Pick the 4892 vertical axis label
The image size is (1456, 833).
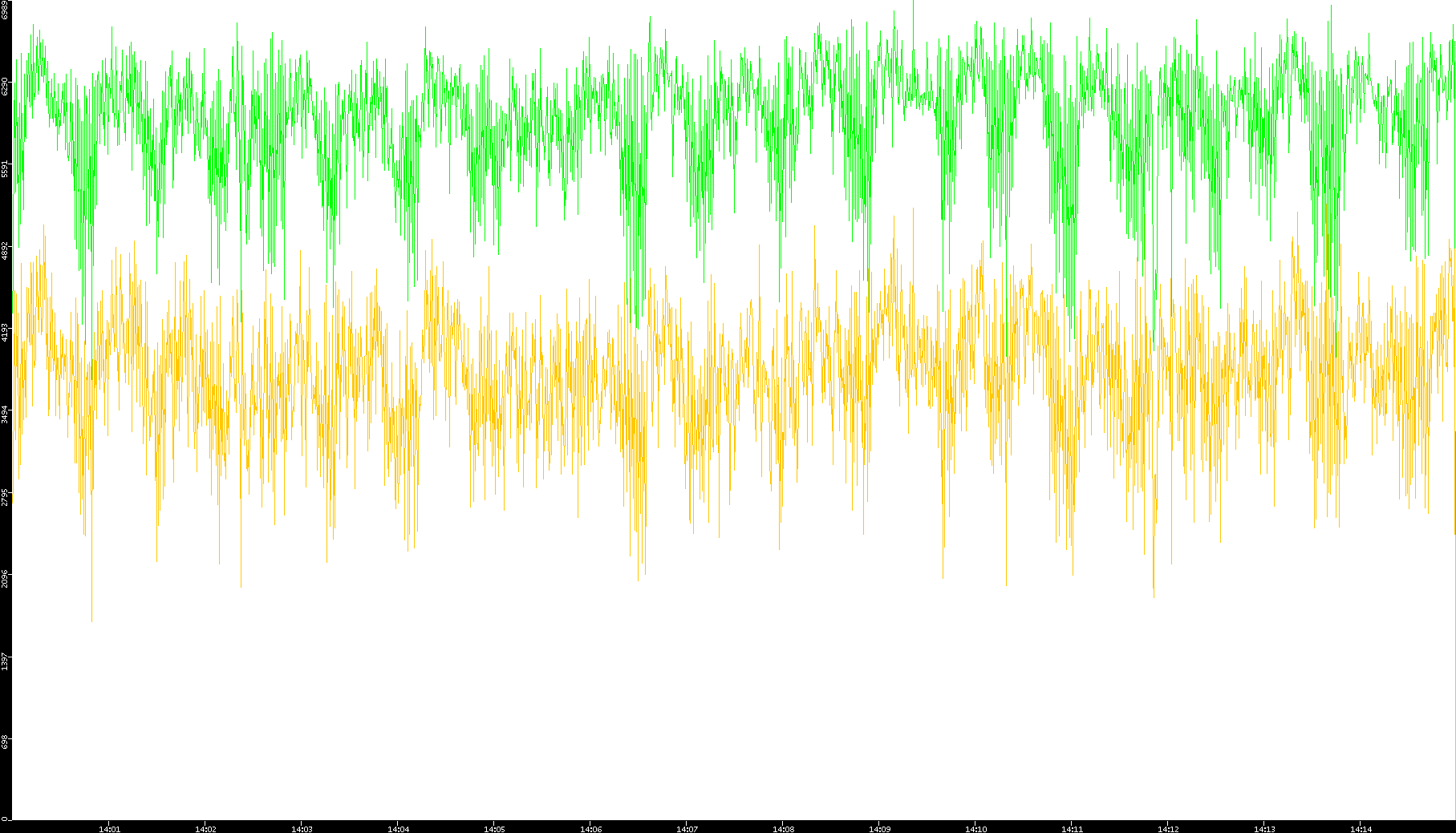[x=6, y=250]
